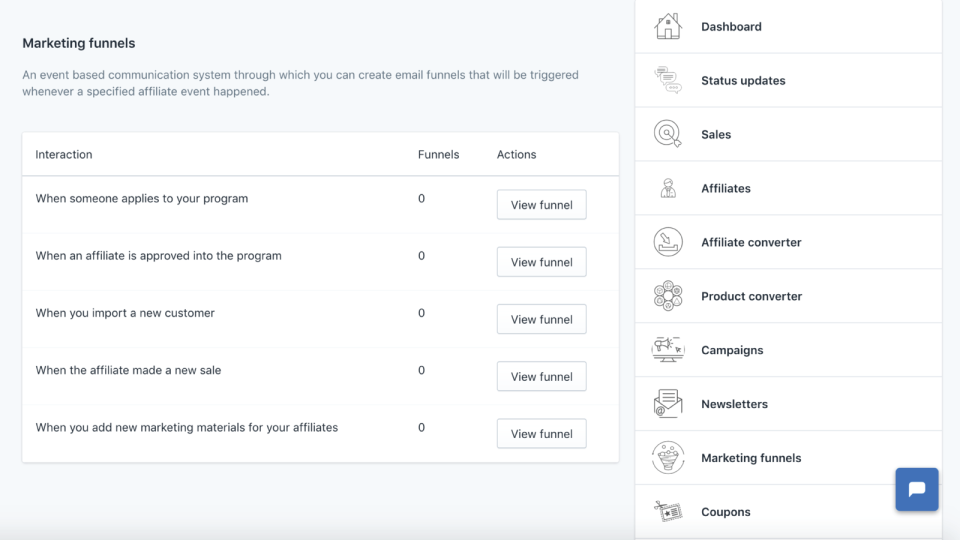Click the Campaigns megaphone icon
The height and width of the screenshot is (540, 960).
(x=668, y=350)
